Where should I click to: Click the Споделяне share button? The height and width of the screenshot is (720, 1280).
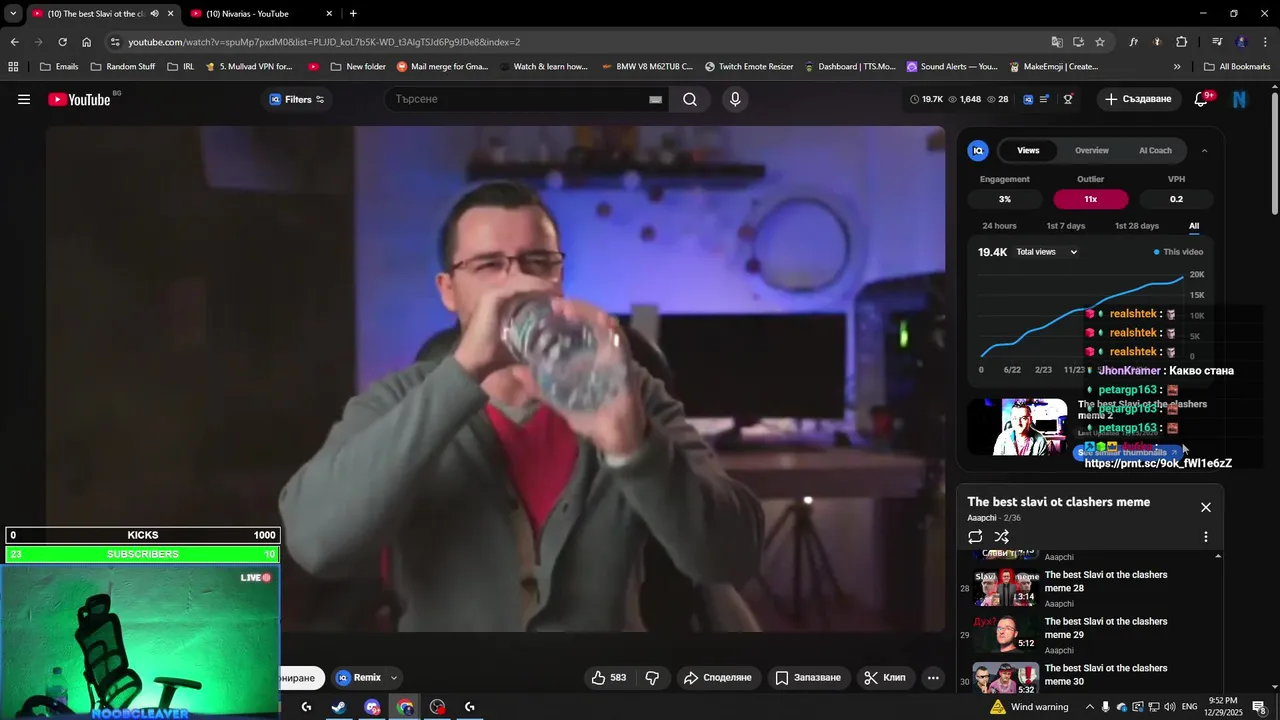[x=718, y=678]
